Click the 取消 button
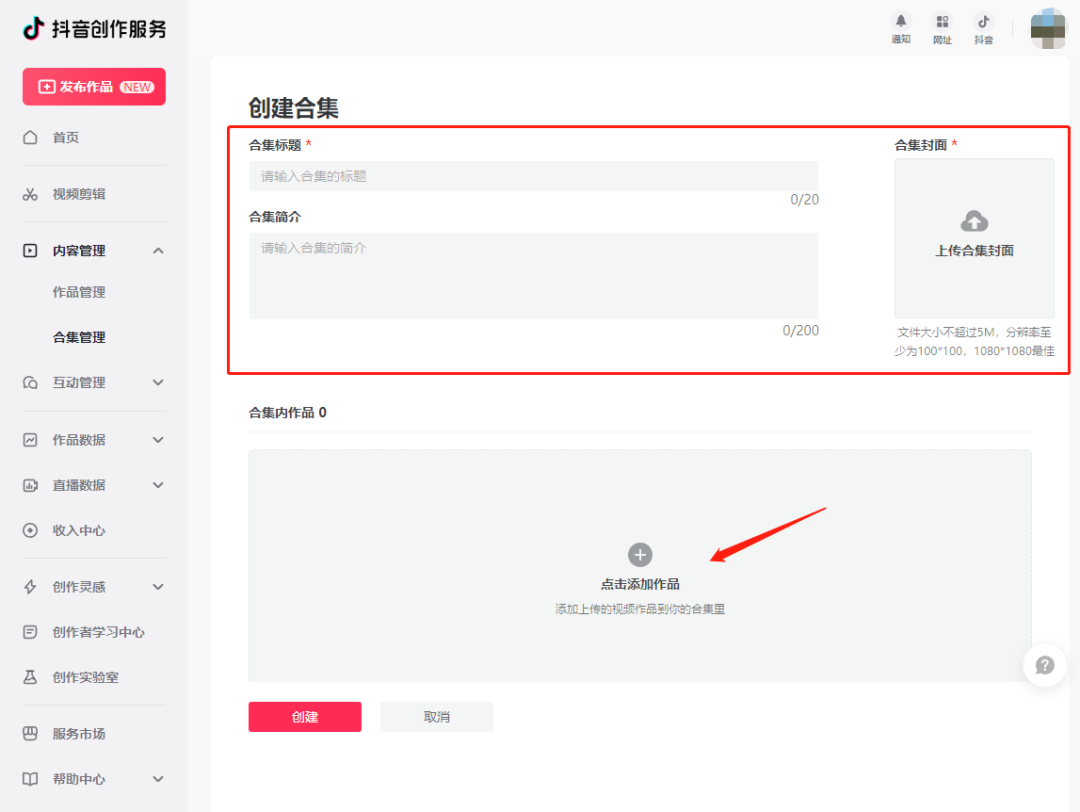The height and width of the screenshot is (812, 1080). pos(437,717)
